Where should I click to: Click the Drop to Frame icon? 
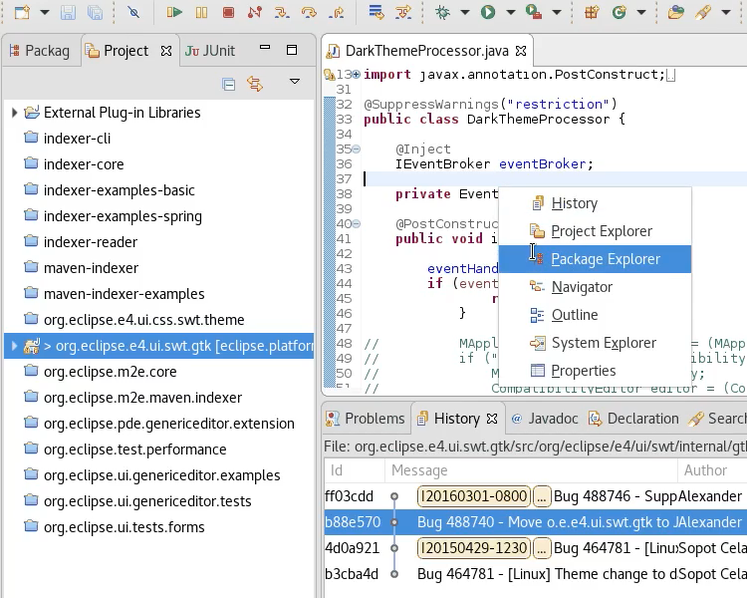pos(376,12)
